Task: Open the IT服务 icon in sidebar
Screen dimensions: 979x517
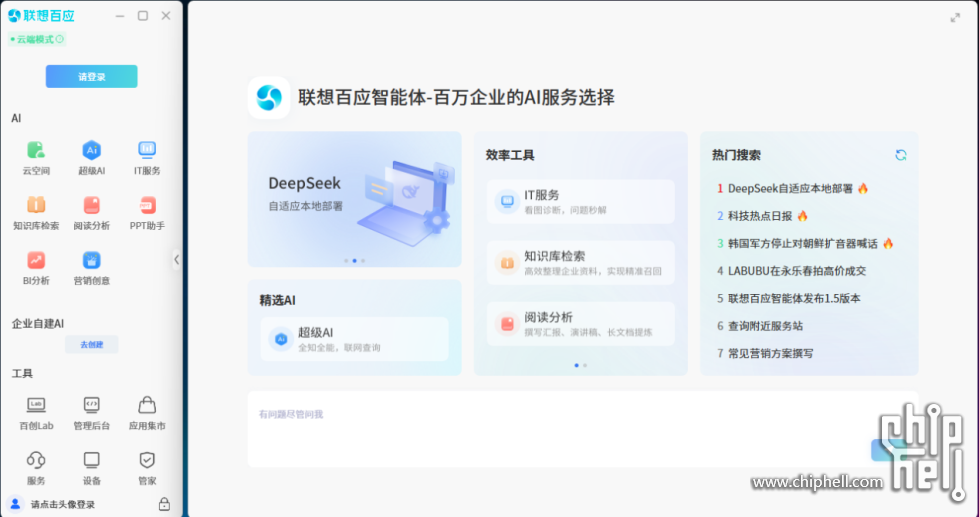Action: pos(147,150)
